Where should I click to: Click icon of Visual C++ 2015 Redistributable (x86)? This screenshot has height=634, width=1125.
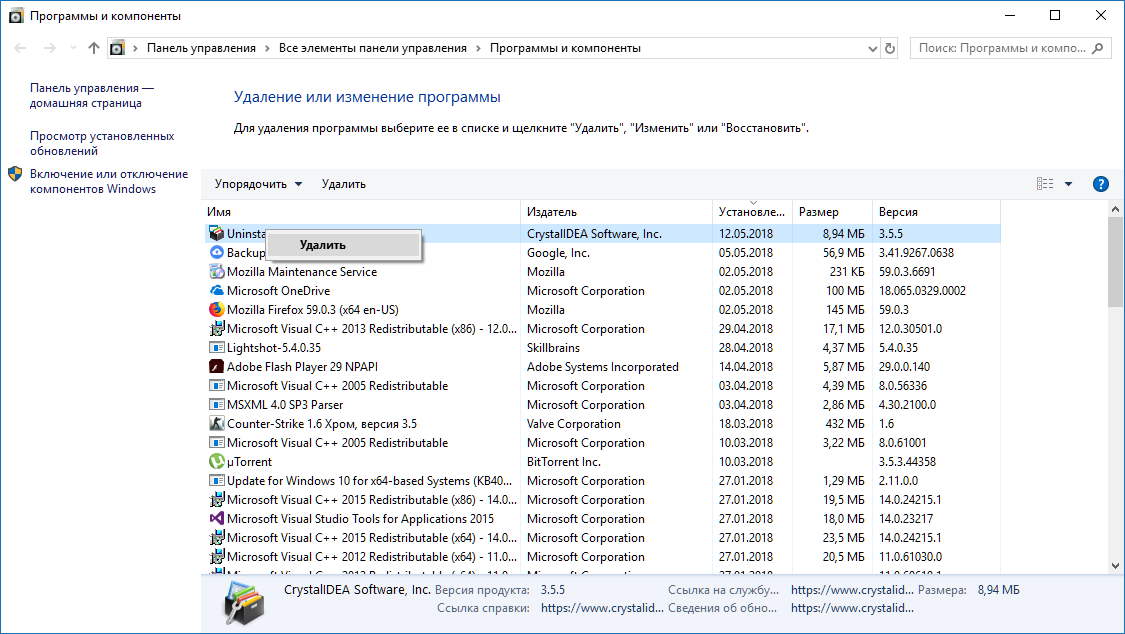(217, 499)
